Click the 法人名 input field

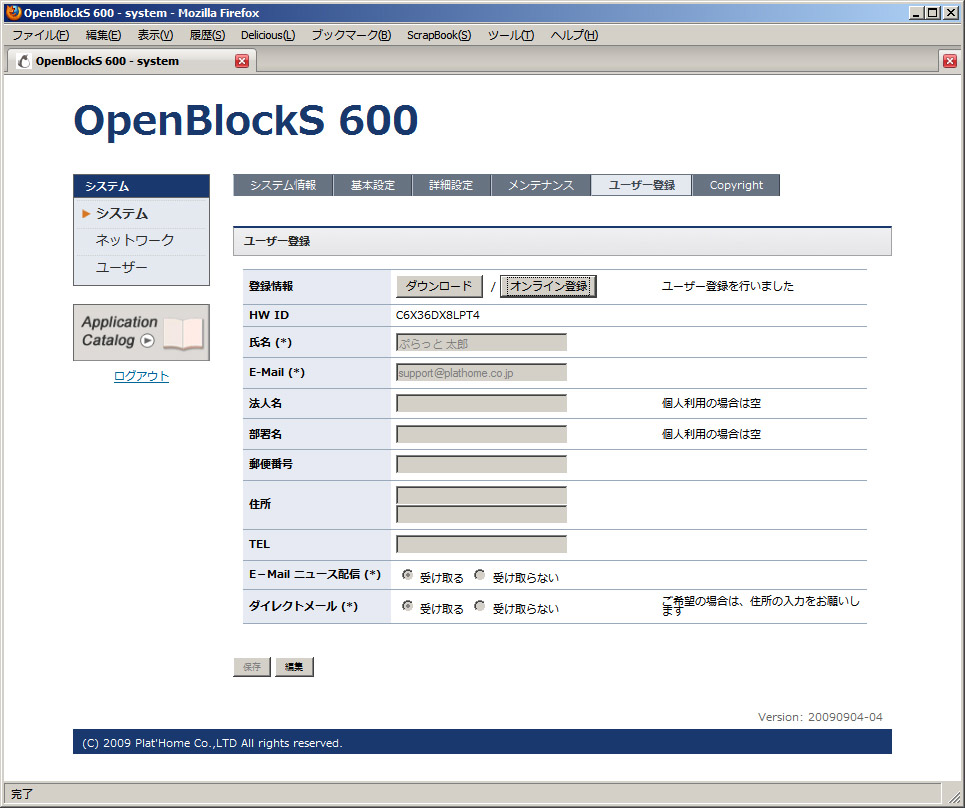[481, 404]
